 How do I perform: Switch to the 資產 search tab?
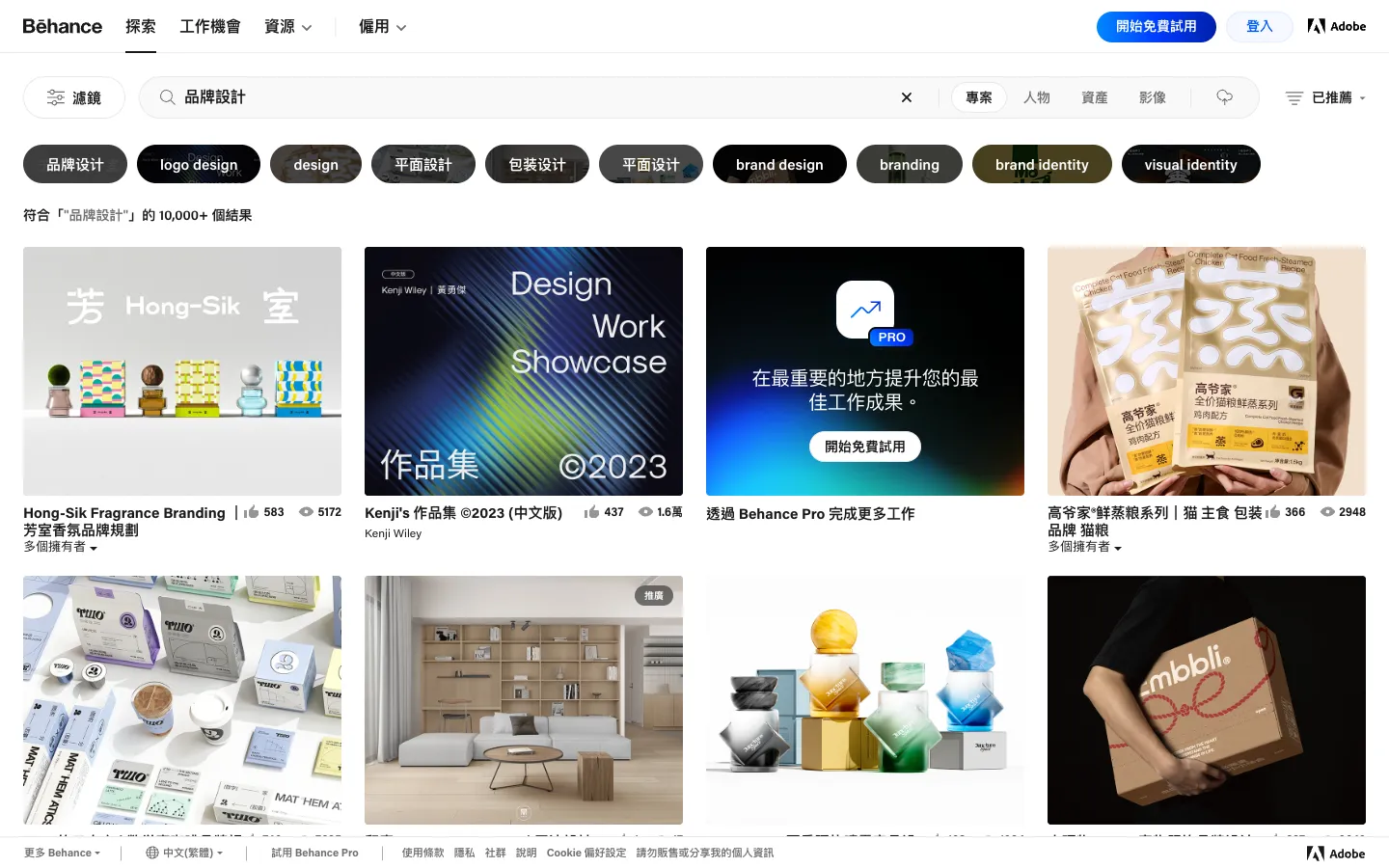click(1095, 97)
